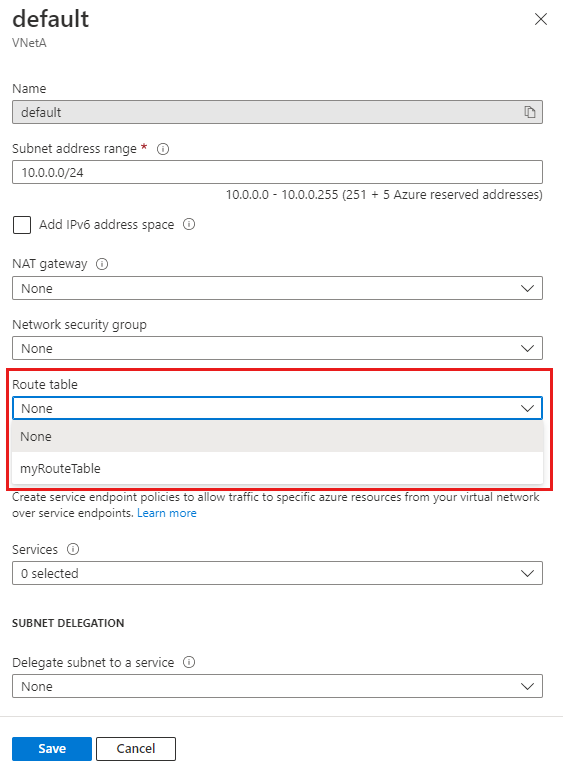The image size is (563, 781).
Task: Close the default subnet panel
Action: (x=541, y=19)
